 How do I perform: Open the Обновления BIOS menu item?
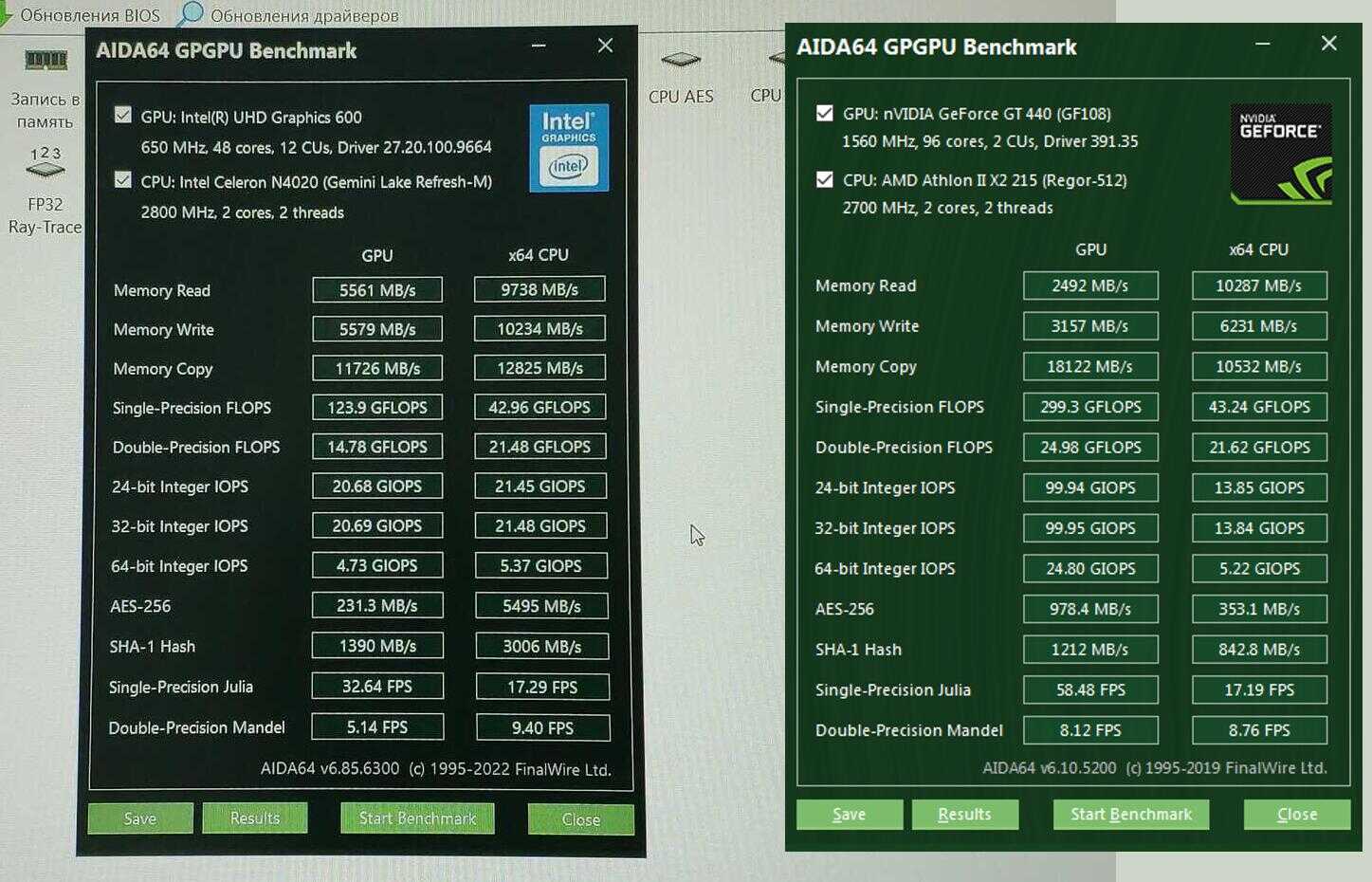click(89, 15)
